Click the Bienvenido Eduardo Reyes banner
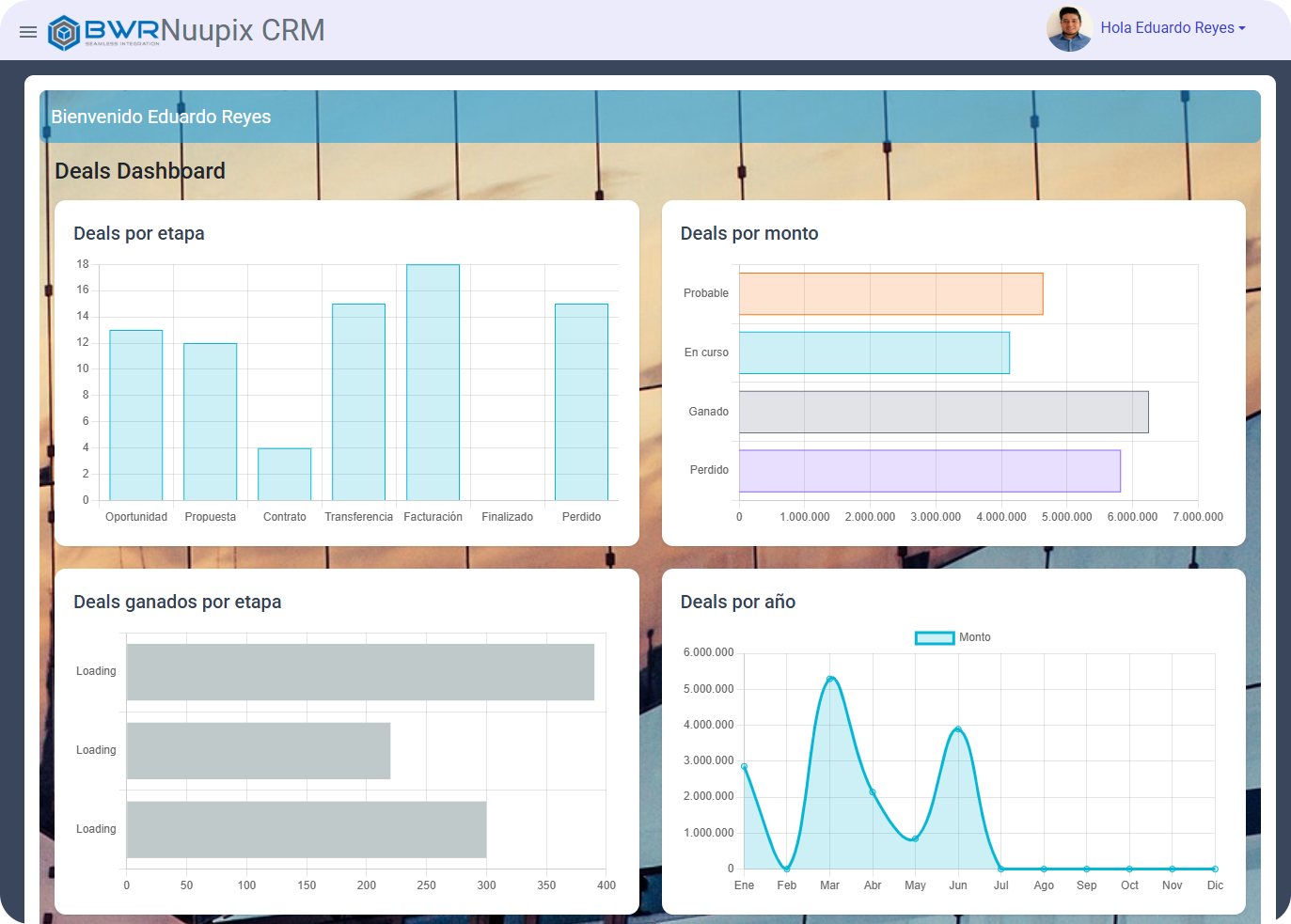The image size is (1291, 924). 161,117
